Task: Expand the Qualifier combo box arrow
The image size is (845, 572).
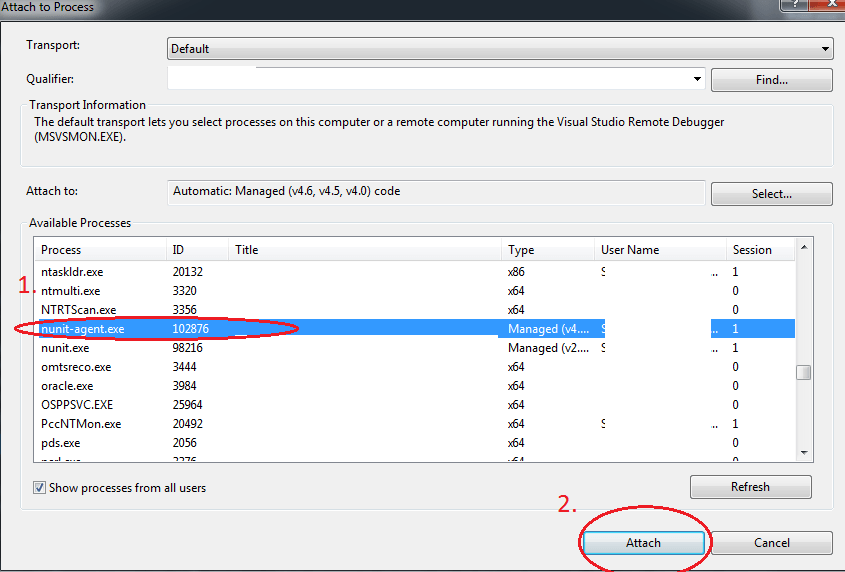Action: point(697,79)
